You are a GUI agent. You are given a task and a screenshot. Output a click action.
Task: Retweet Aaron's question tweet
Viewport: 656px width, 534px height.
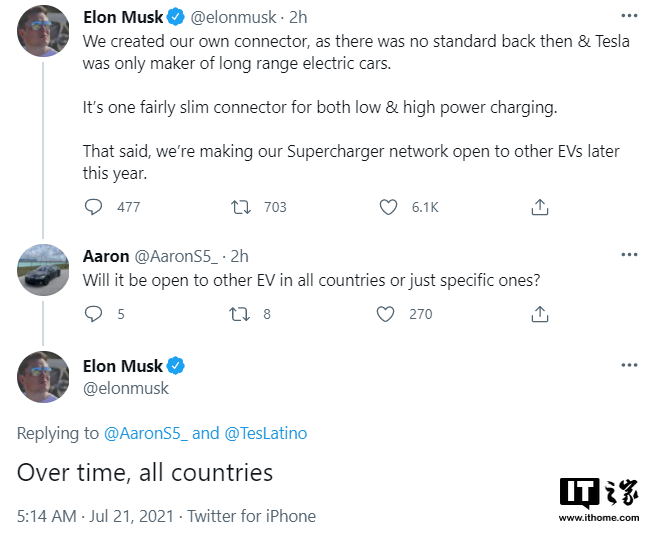coord(241,314)
